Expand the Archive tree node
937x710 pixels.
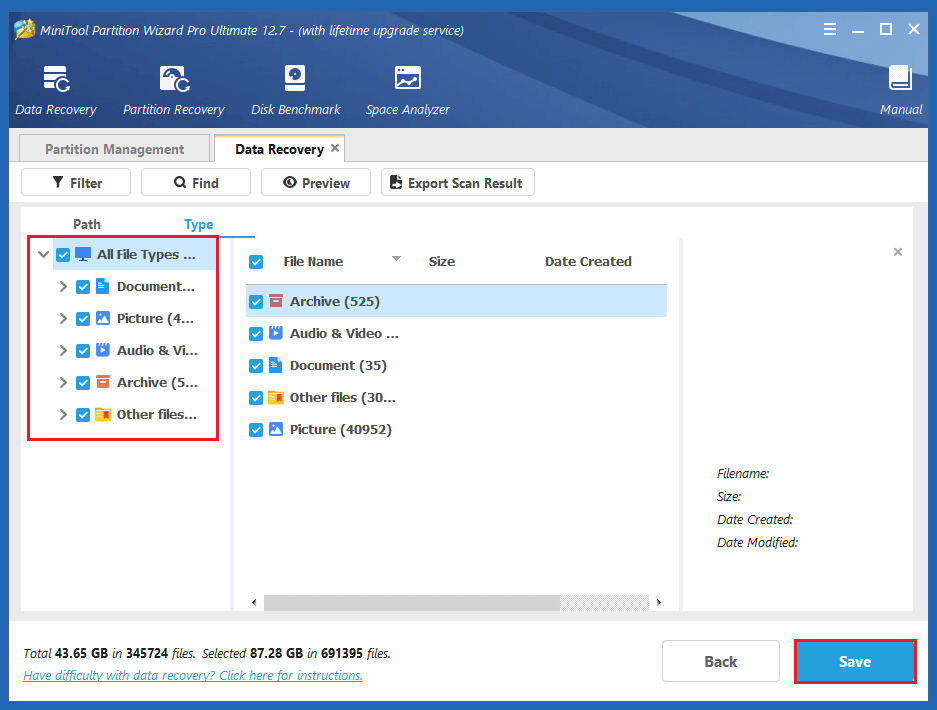(x=63, y=382)
